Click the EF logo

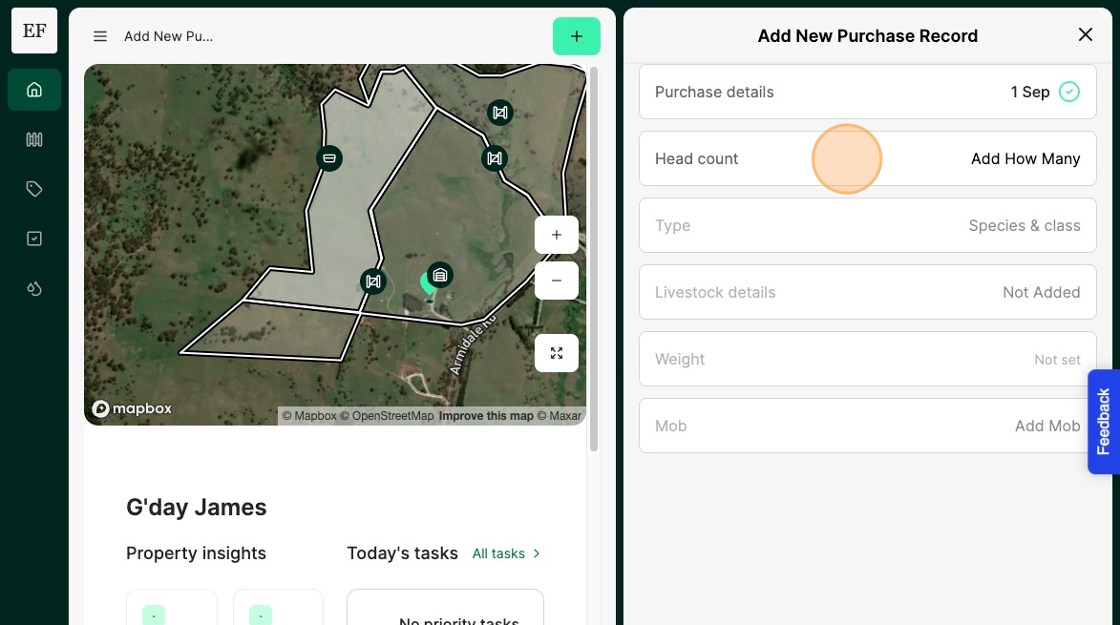coord(34,31)
